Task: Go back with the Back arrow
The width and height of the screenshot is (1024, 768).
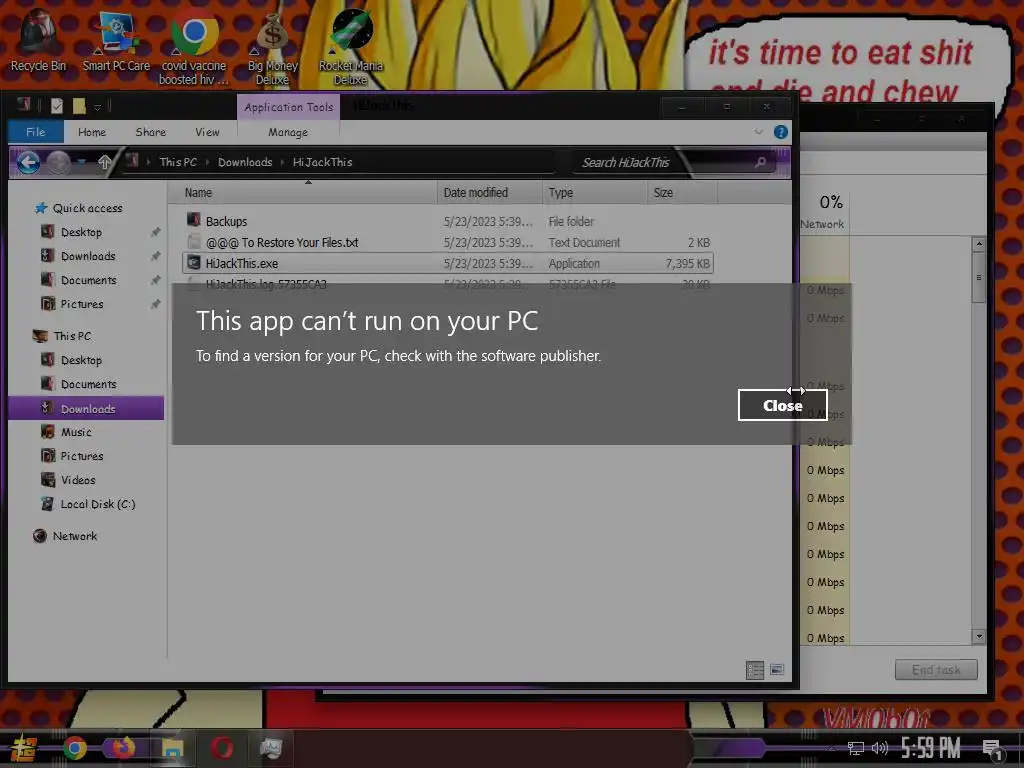Action: pyautogui.click(x=28, y=162)
